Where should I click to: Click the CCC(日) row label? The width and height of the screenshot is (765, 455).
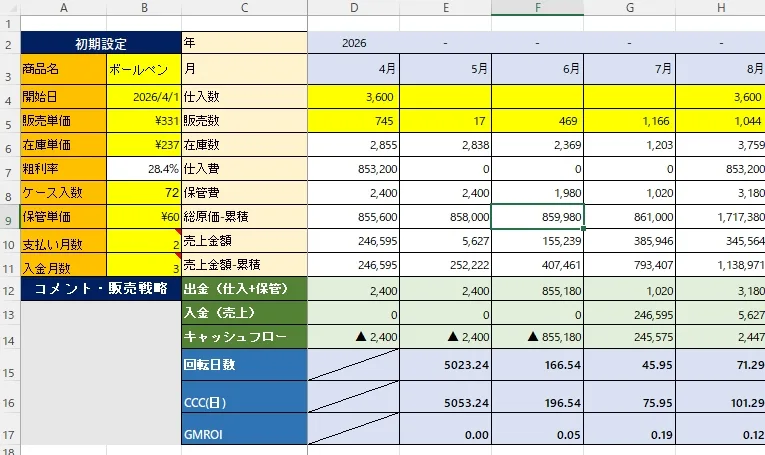tap(244, 397)
